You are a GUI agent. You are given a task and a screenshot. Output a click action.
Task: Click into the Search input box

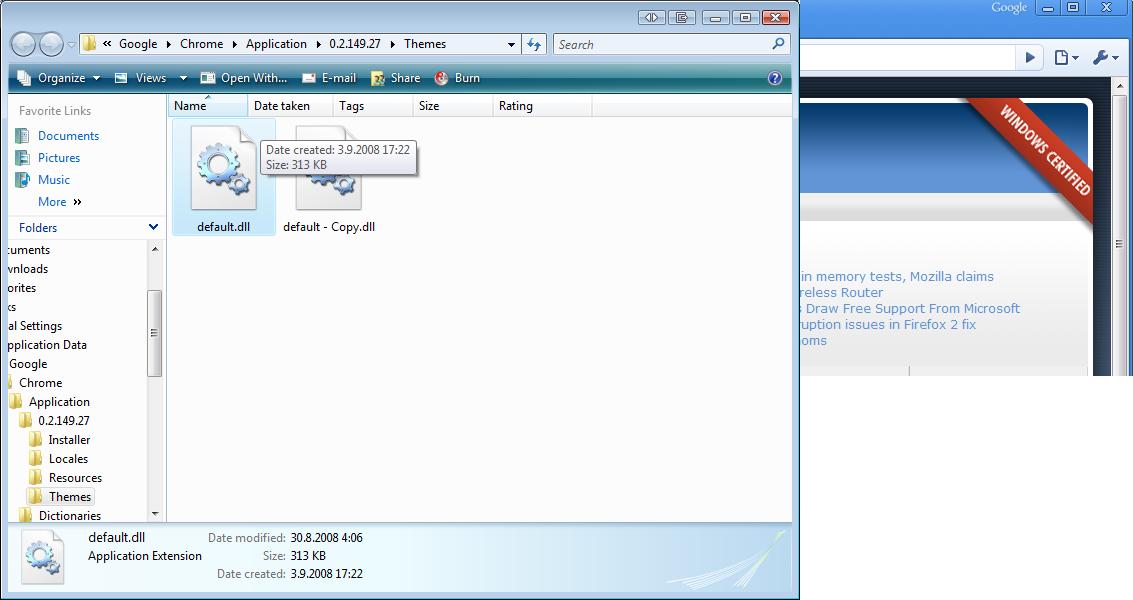pos(662,44)
